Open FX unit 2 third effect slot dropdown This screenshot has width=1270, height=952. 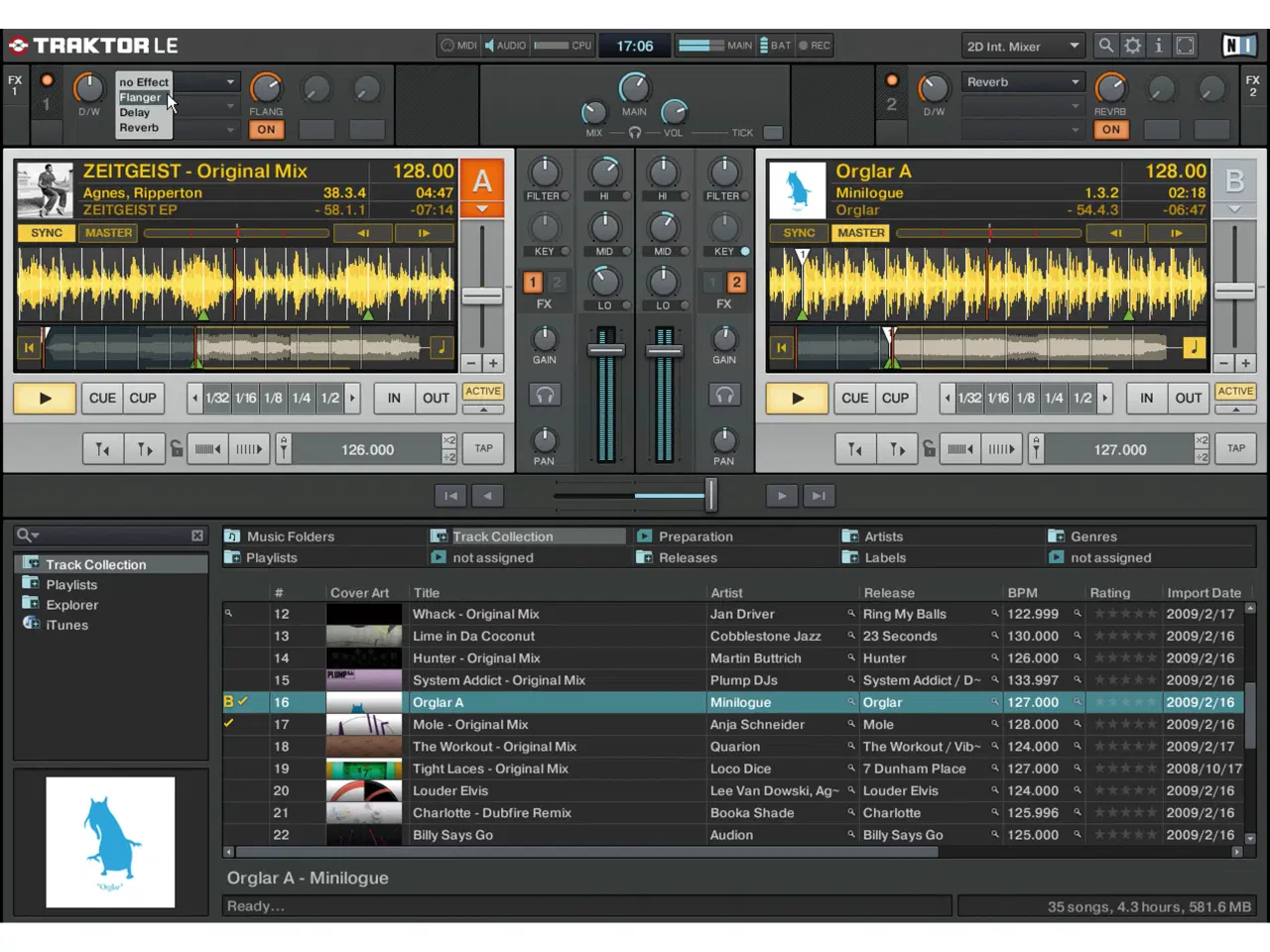pos(1023,130)
